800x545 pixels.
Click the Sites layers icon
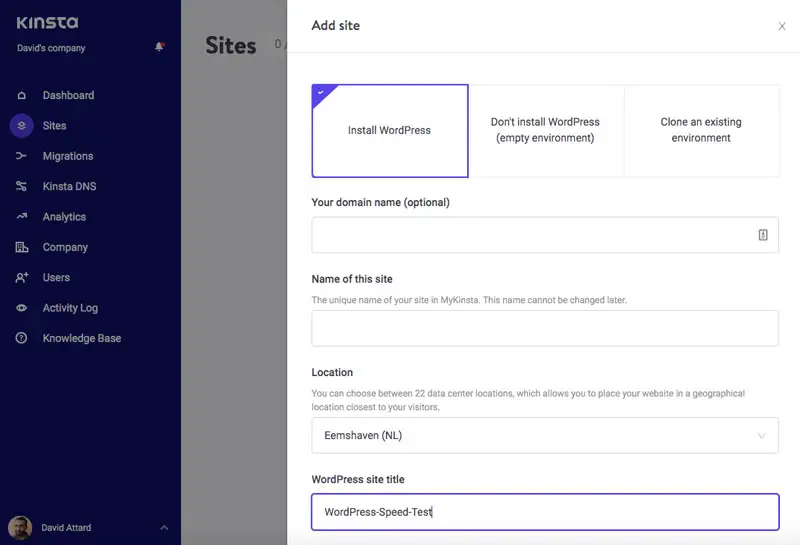pos(21,126)
